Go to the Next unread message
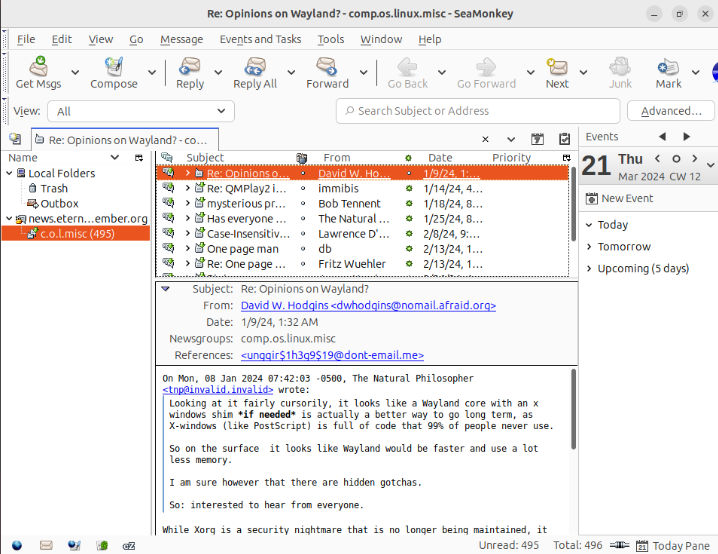The width and height of the screenshot is (718, 554). pyautogui.click(x=557, y=72)
